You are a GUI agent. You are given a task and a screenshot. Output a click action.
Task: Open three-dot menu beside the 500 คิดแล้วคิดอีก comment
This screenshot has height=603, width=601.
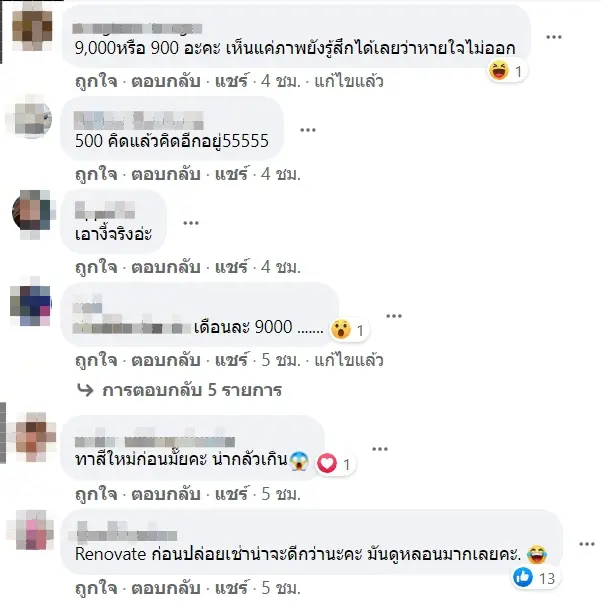tap(308, 130)
